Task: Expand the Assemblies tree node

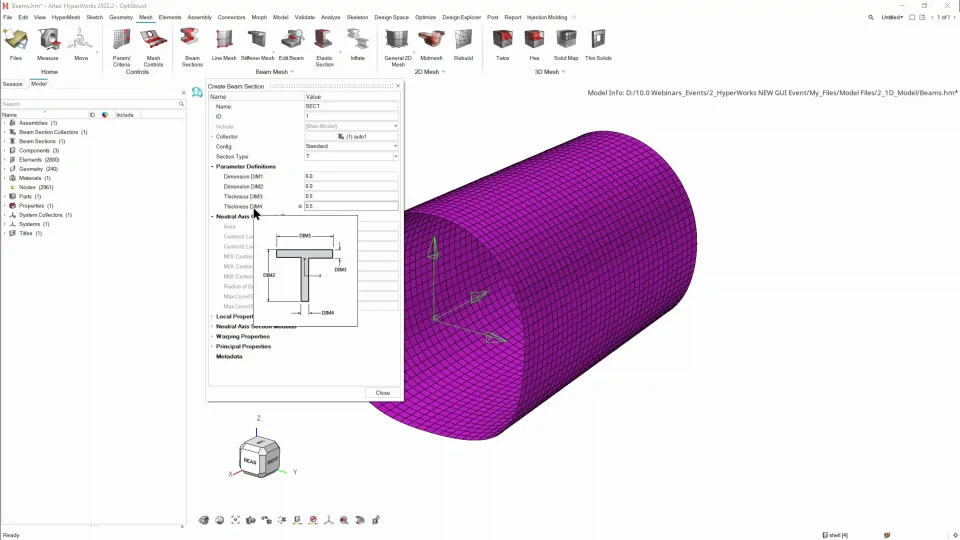Action: click(x=5, y=123)
